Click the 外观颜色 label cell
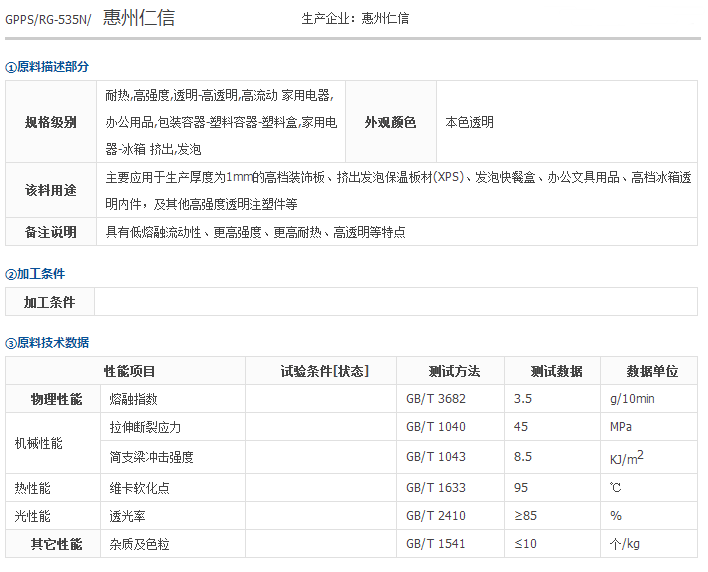Screen dimensions: 708x572 click(391, 122)
